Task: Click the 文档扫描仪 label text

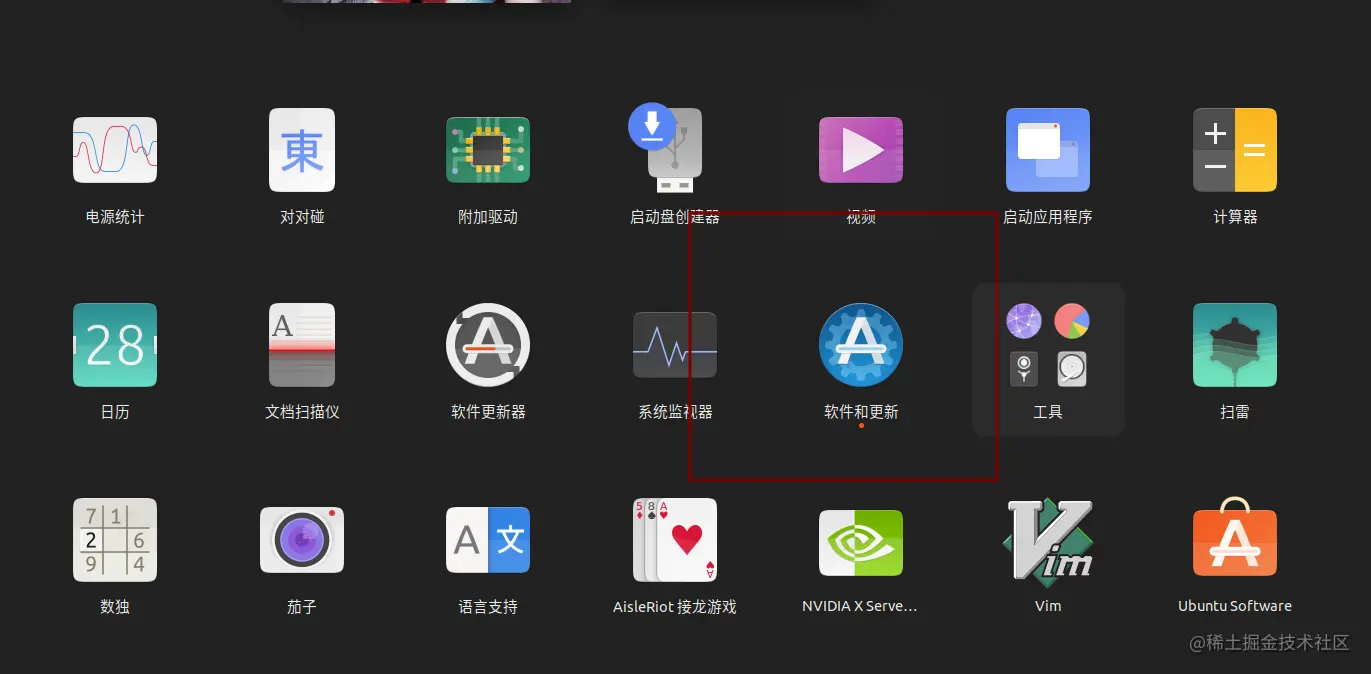Action: point(302,412)
